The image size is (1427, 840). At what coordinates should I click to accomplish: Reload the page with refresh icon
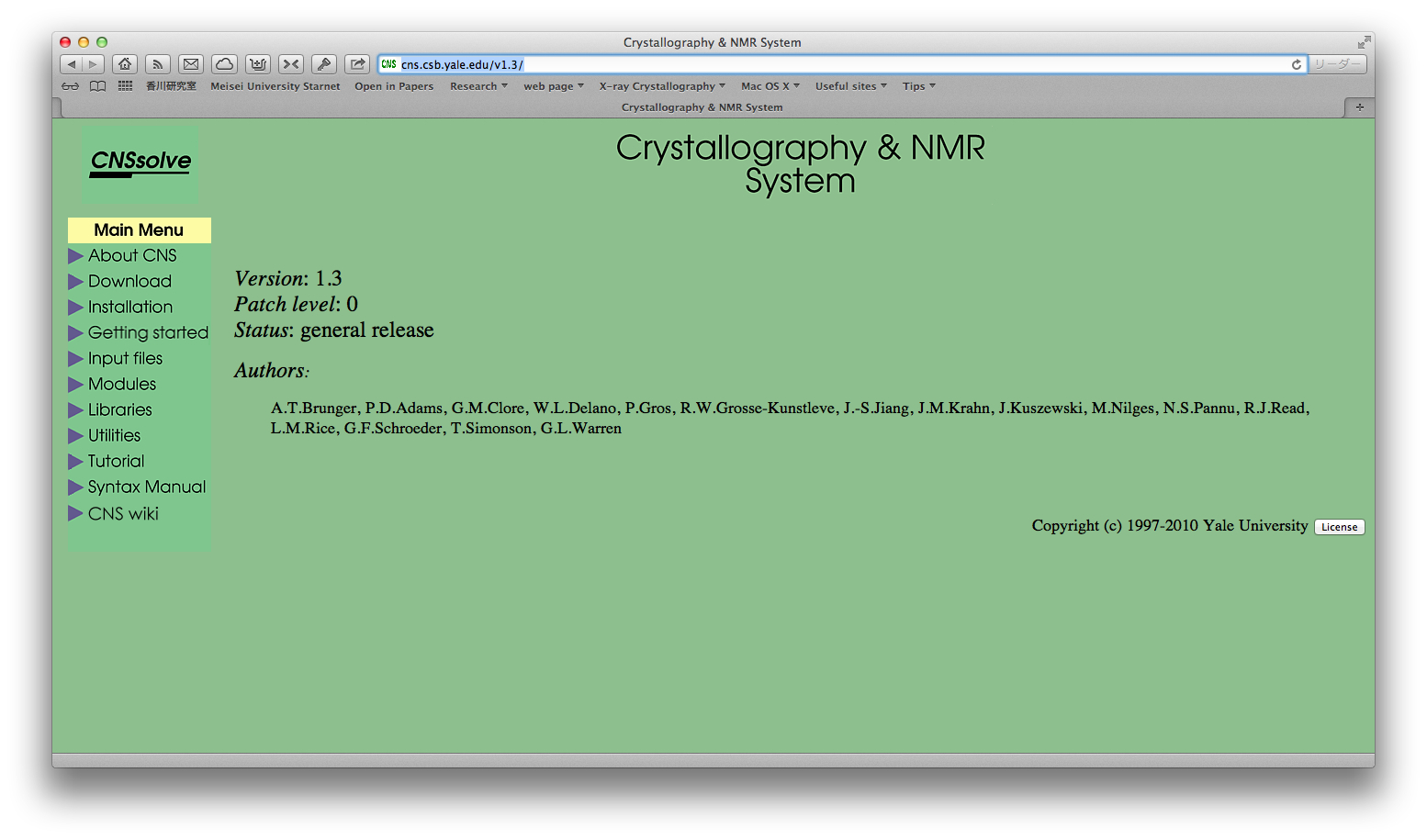point(1297,64)
